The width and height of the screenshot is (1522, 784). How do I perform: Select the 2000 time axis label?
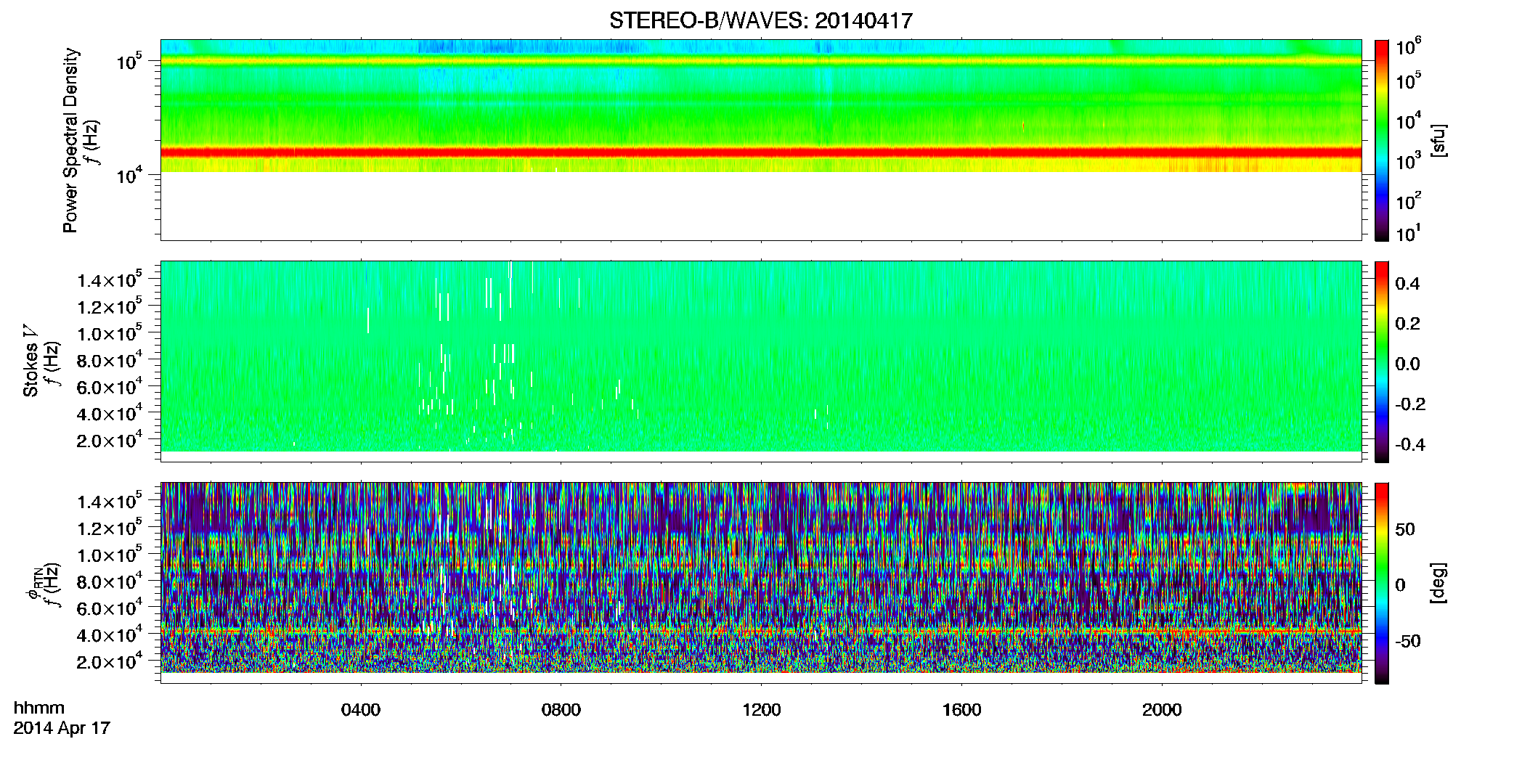click(x=1162, y=710)
